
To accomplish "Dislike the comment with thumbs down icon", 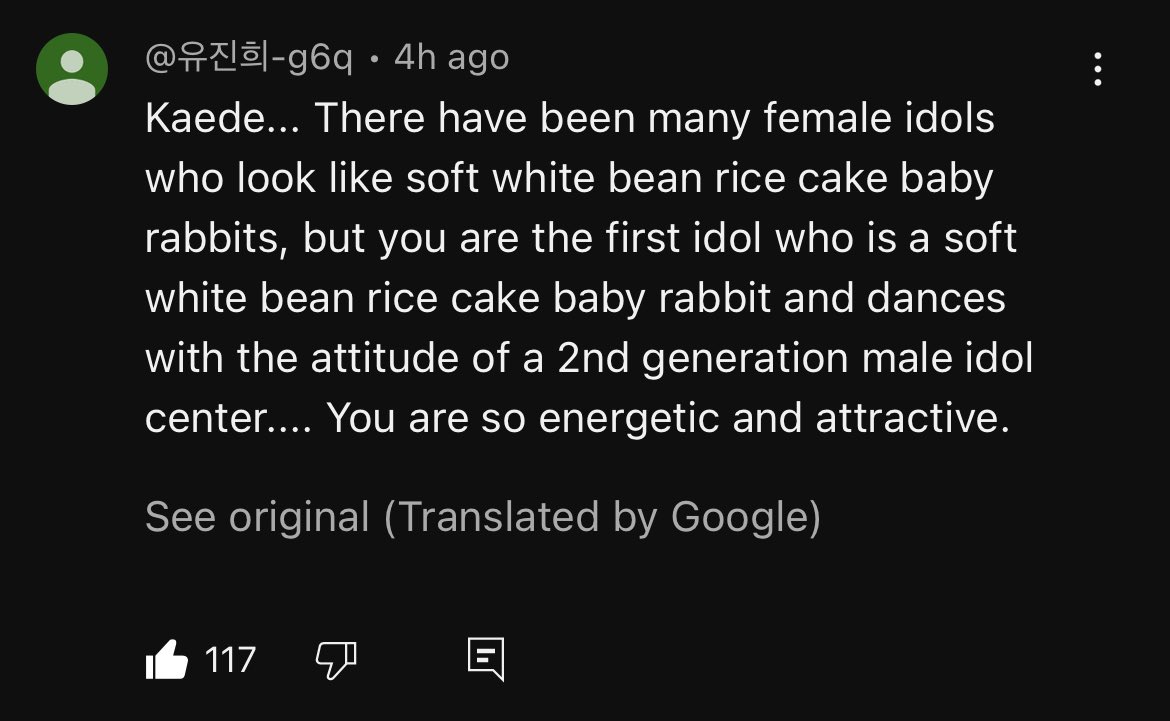I will (x=336, y=660).
